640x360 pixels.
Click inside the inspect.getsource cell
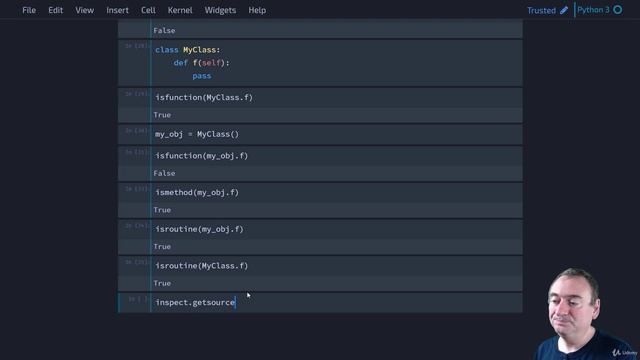click(337, 302)
